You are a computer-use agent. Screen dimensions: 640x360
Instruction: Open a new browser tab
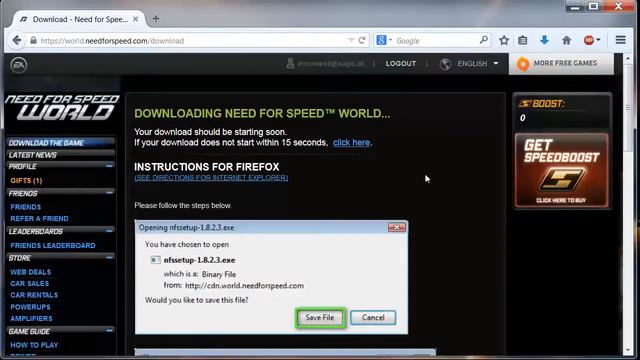coord(156,19)
